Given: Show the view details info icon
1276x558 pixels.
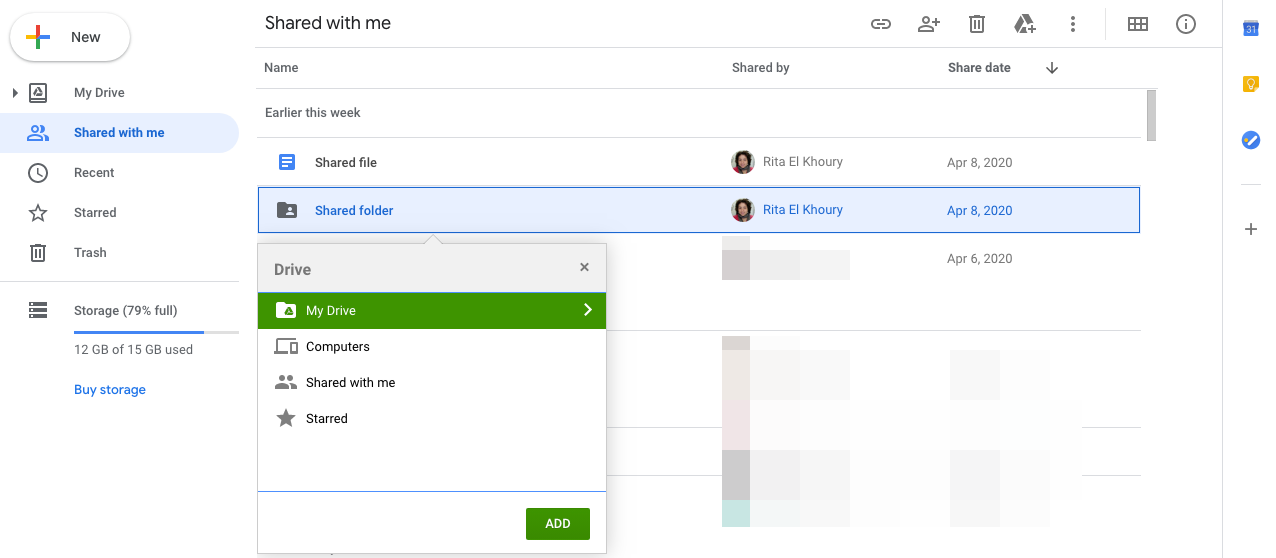Looking at the screenshot, I should [1186, 24].
